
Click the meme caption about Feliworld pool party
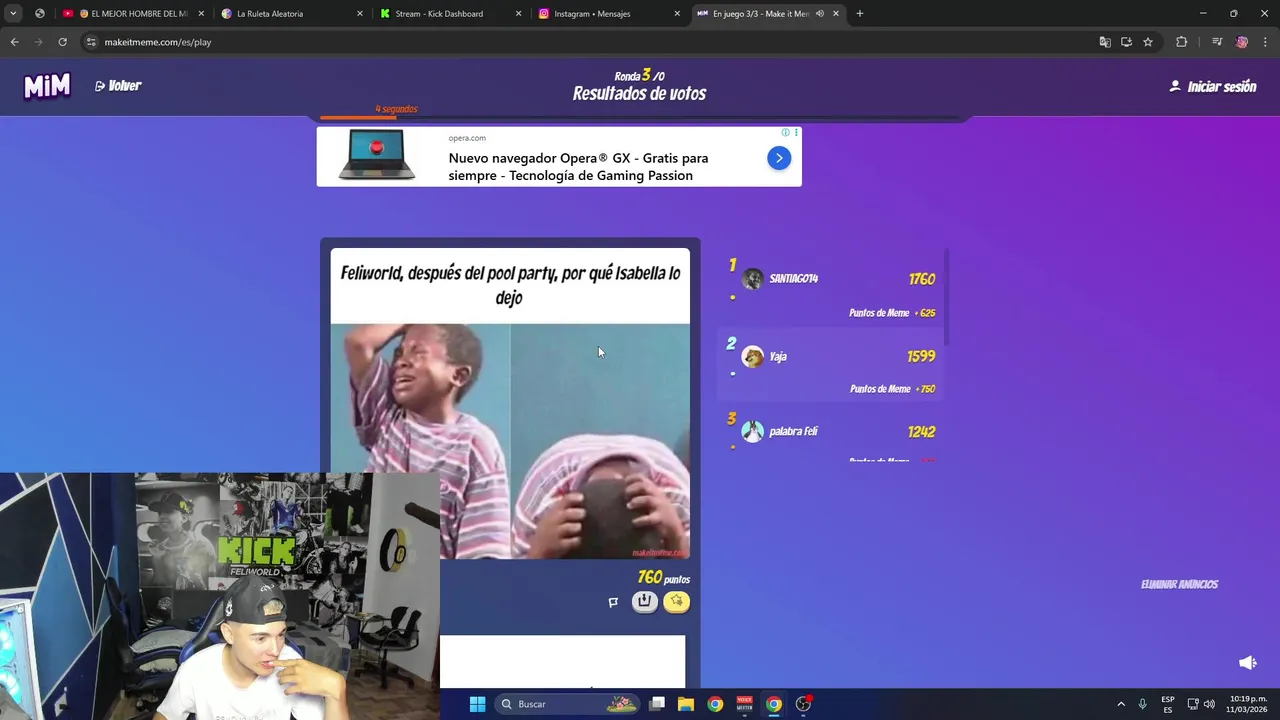510,285
